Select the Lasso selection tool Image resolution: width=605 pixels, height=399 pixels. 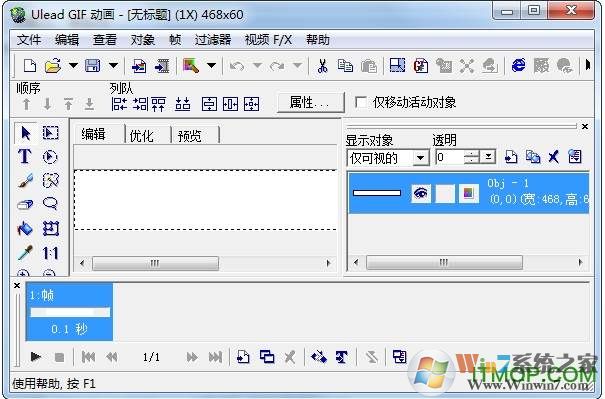click(x=51, y=203)
